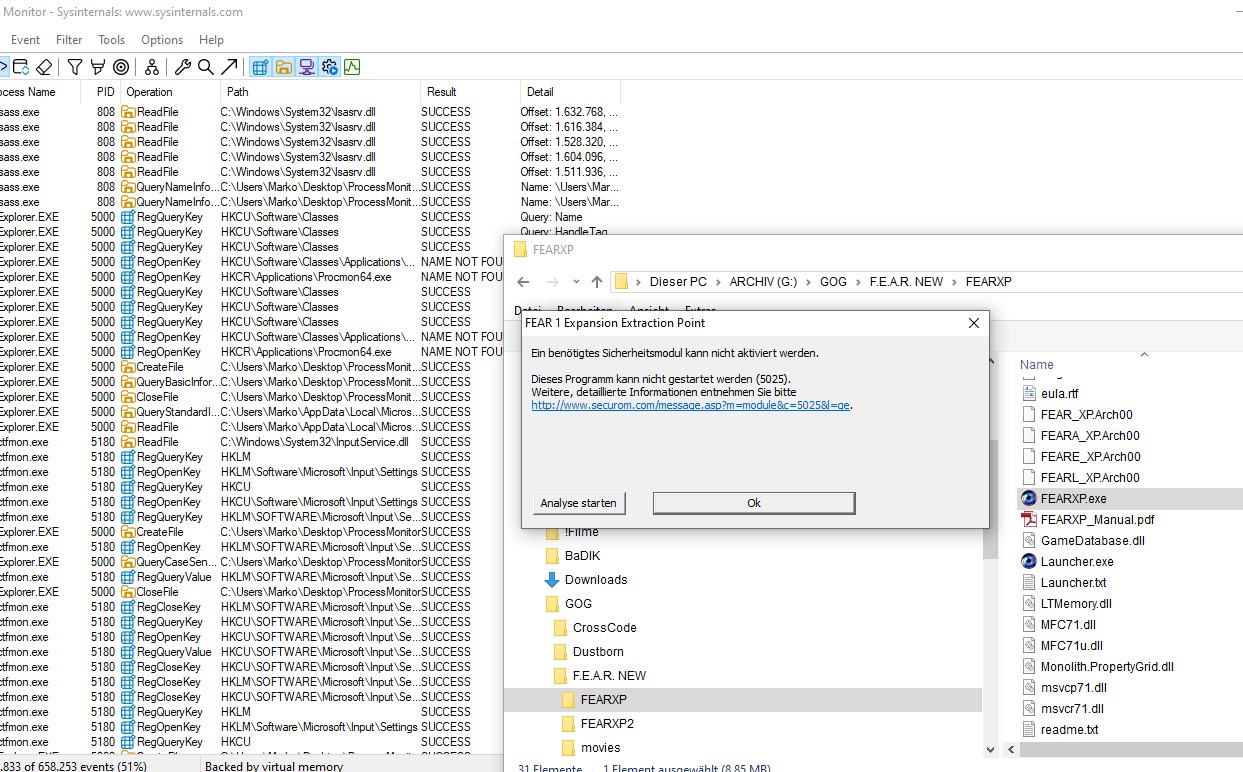This screenshot has width=1243, height=772.
Task: Click Dieser PC in the address bar
Action: [678, 282]
